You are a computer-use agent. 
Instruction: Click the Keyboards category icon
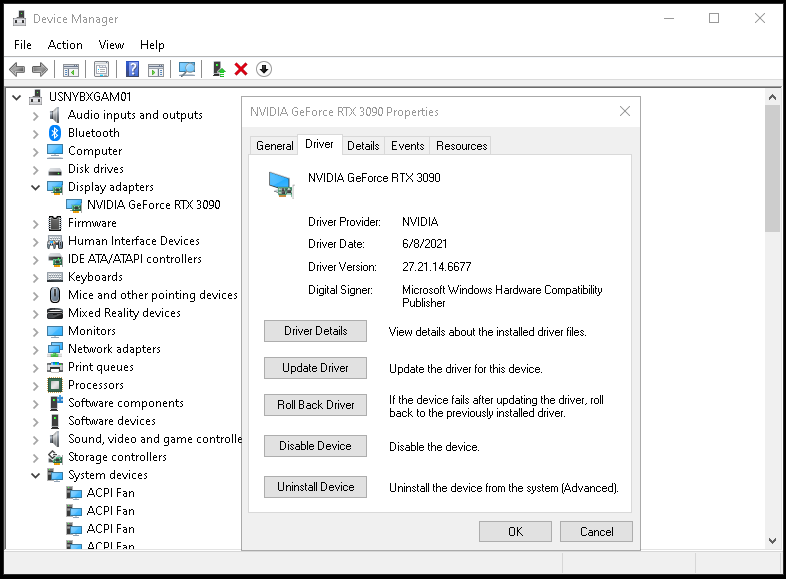(55, 277)
